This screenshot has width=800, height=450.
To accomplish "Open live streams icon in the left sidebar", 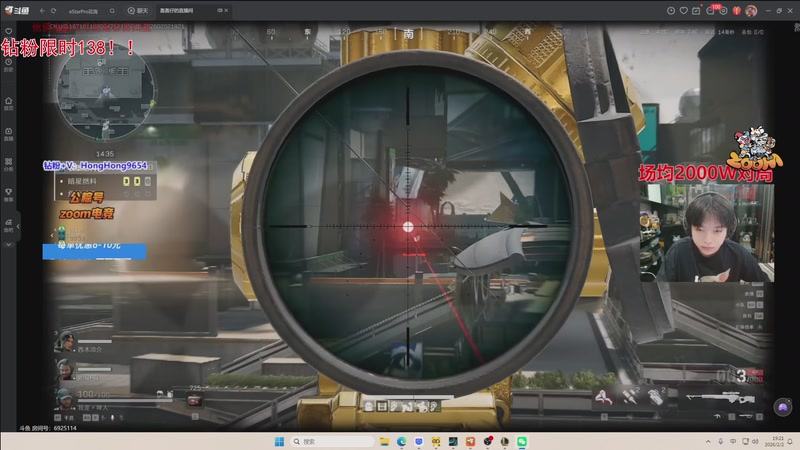I will [x=9, y=134].
